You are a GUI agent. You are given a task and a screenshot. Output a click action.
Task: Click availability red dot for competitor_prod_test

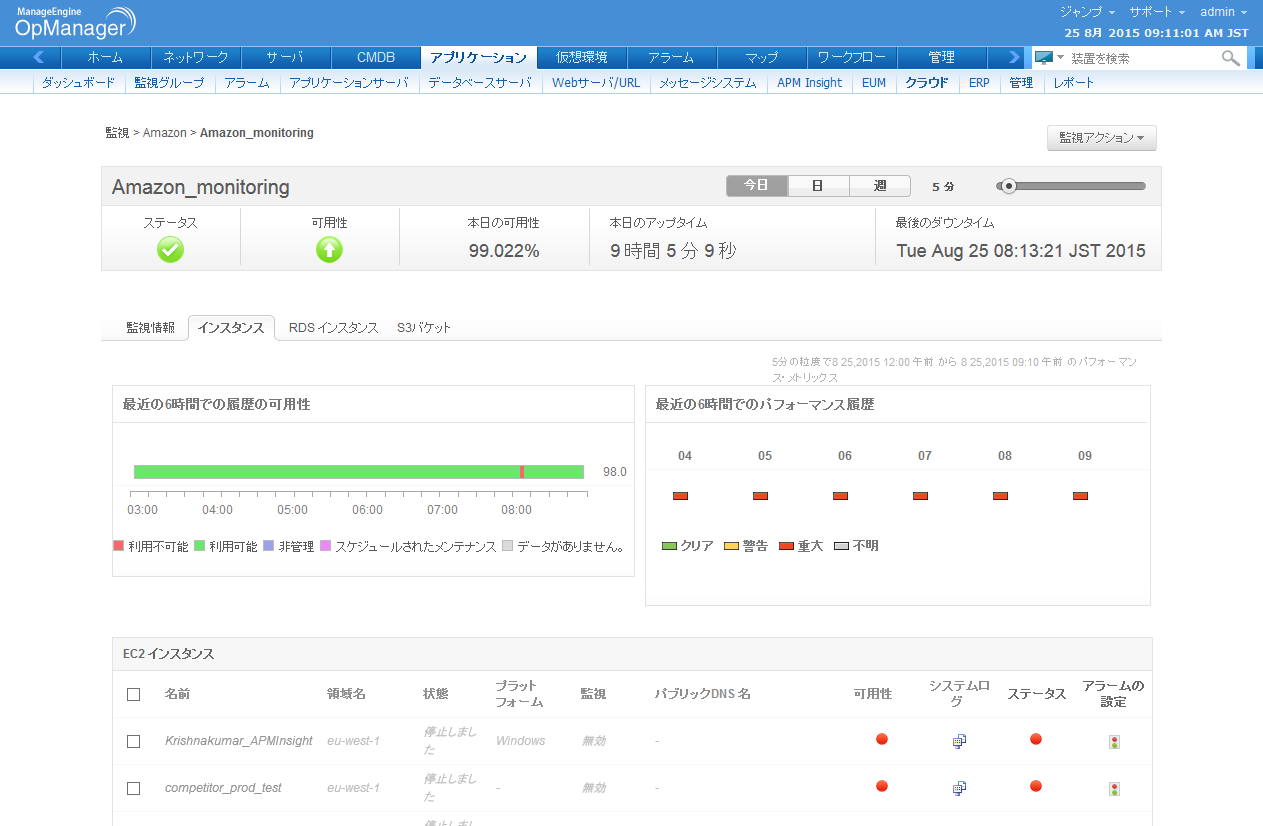[882, 786]
